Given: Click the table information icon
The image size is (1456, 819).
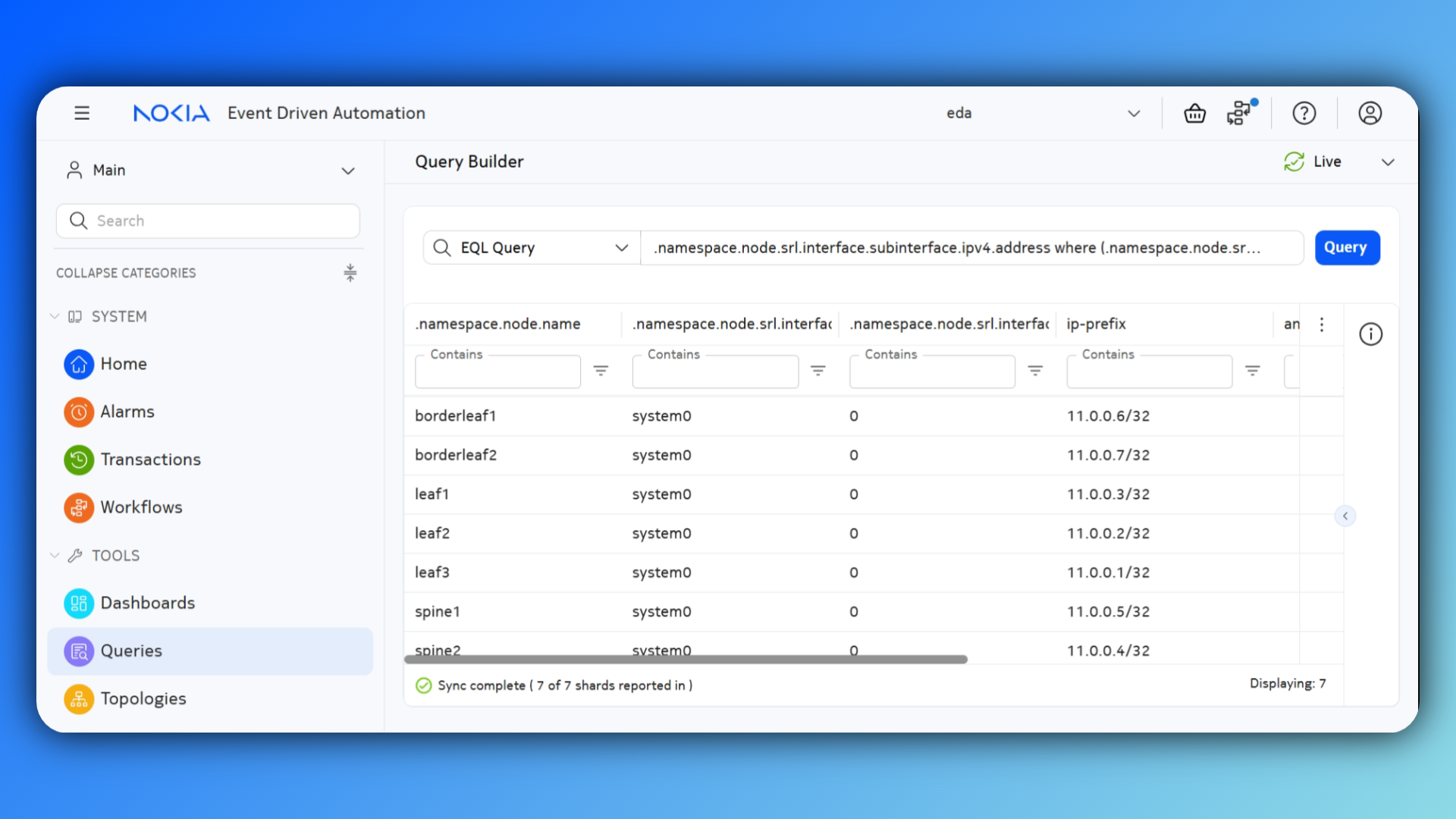Looking at the screenshot, I should (x=1370, y=334).
